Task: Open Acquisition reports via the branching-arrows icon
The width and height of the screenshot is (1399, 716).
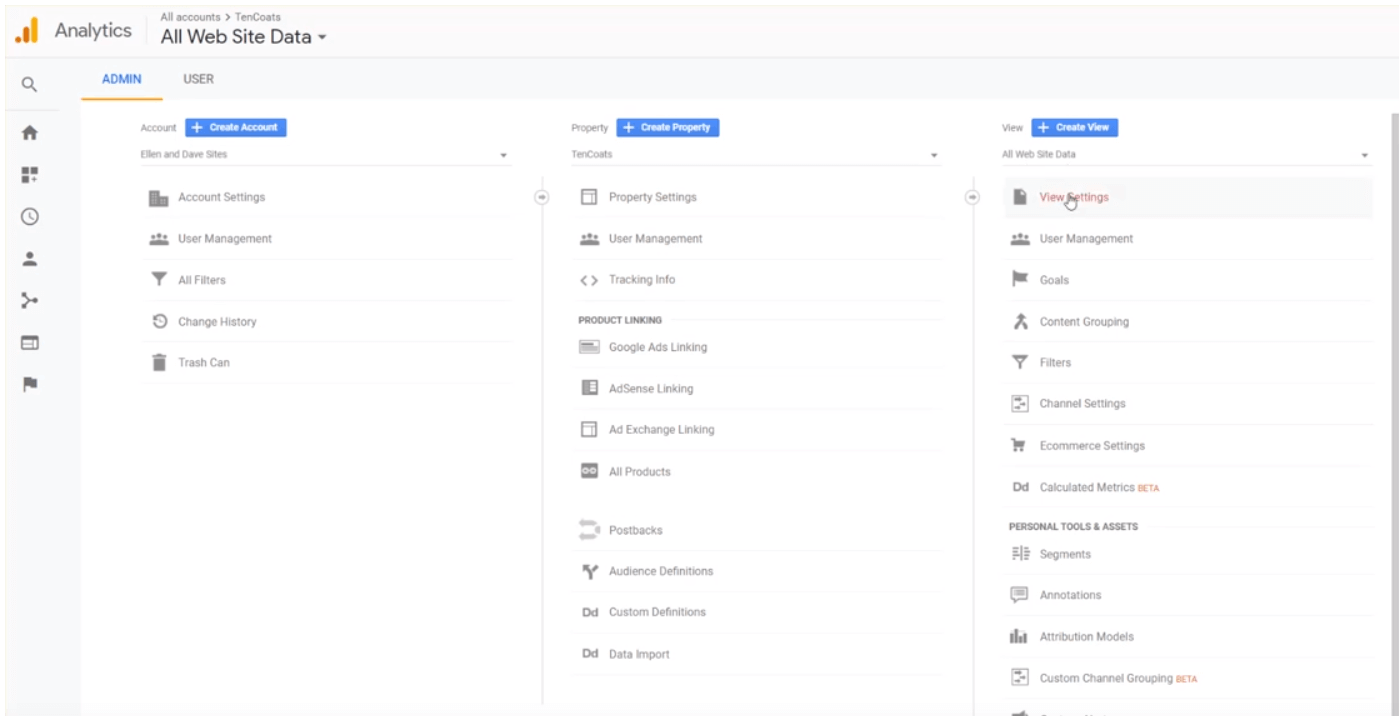Action: point(30,300)
